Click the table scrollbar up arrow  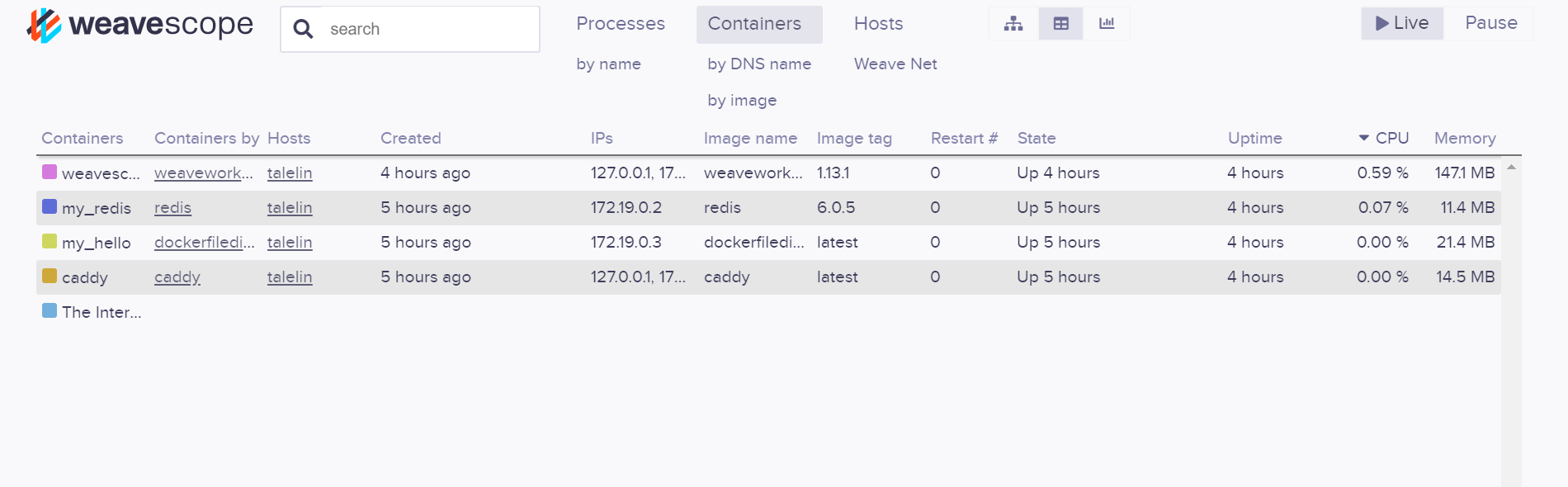point(1511,168)
